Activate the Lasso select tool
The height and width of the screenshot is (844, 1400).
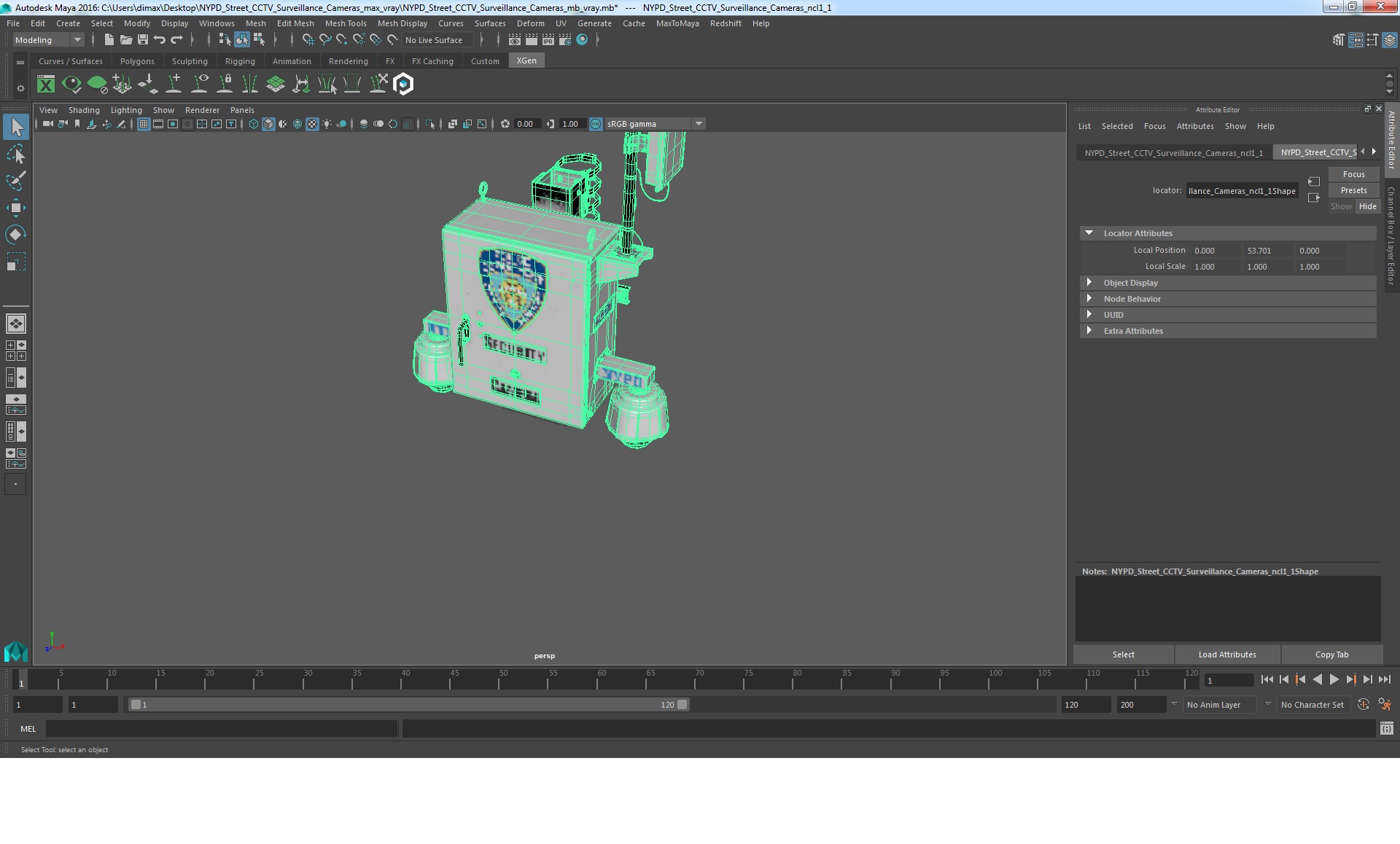coord(16,154)
